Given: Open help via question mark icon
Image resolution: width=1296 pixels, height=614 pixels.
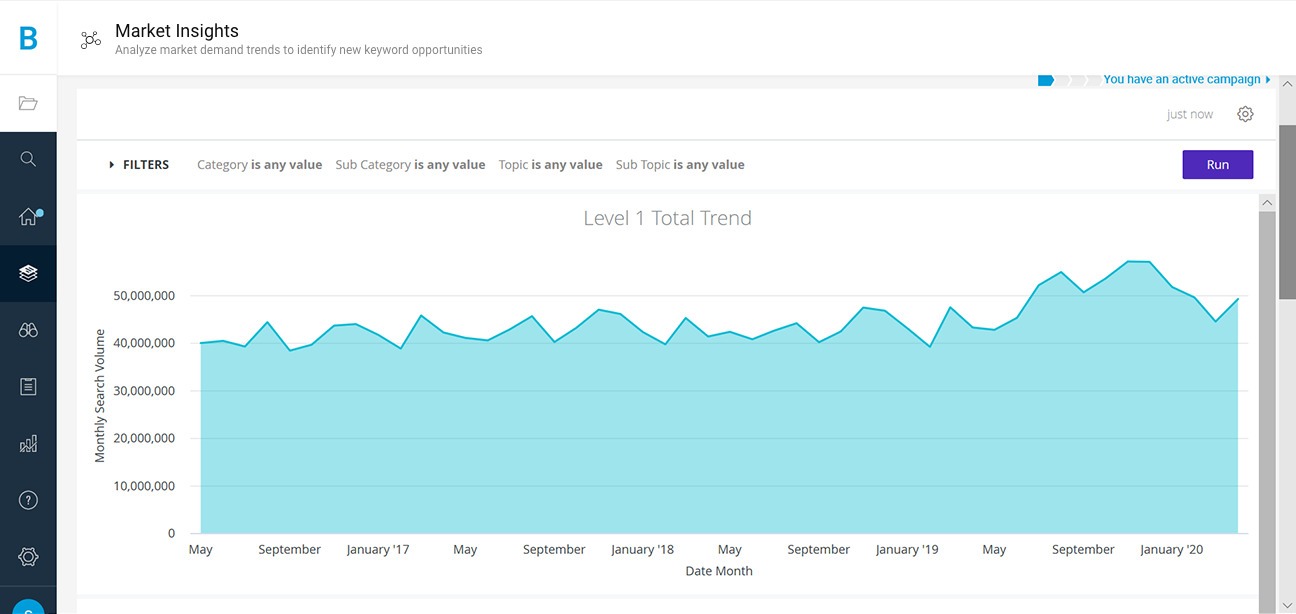Looking at the screenshot, I should (x=28, y=500).
